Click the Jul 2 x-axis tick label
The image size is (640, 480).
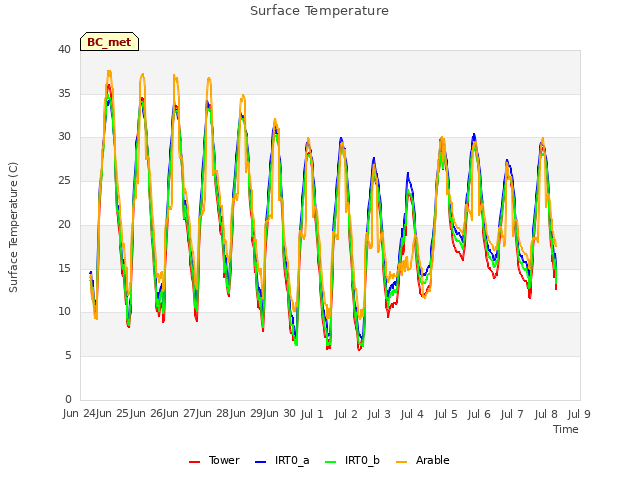tap(346, 414)
